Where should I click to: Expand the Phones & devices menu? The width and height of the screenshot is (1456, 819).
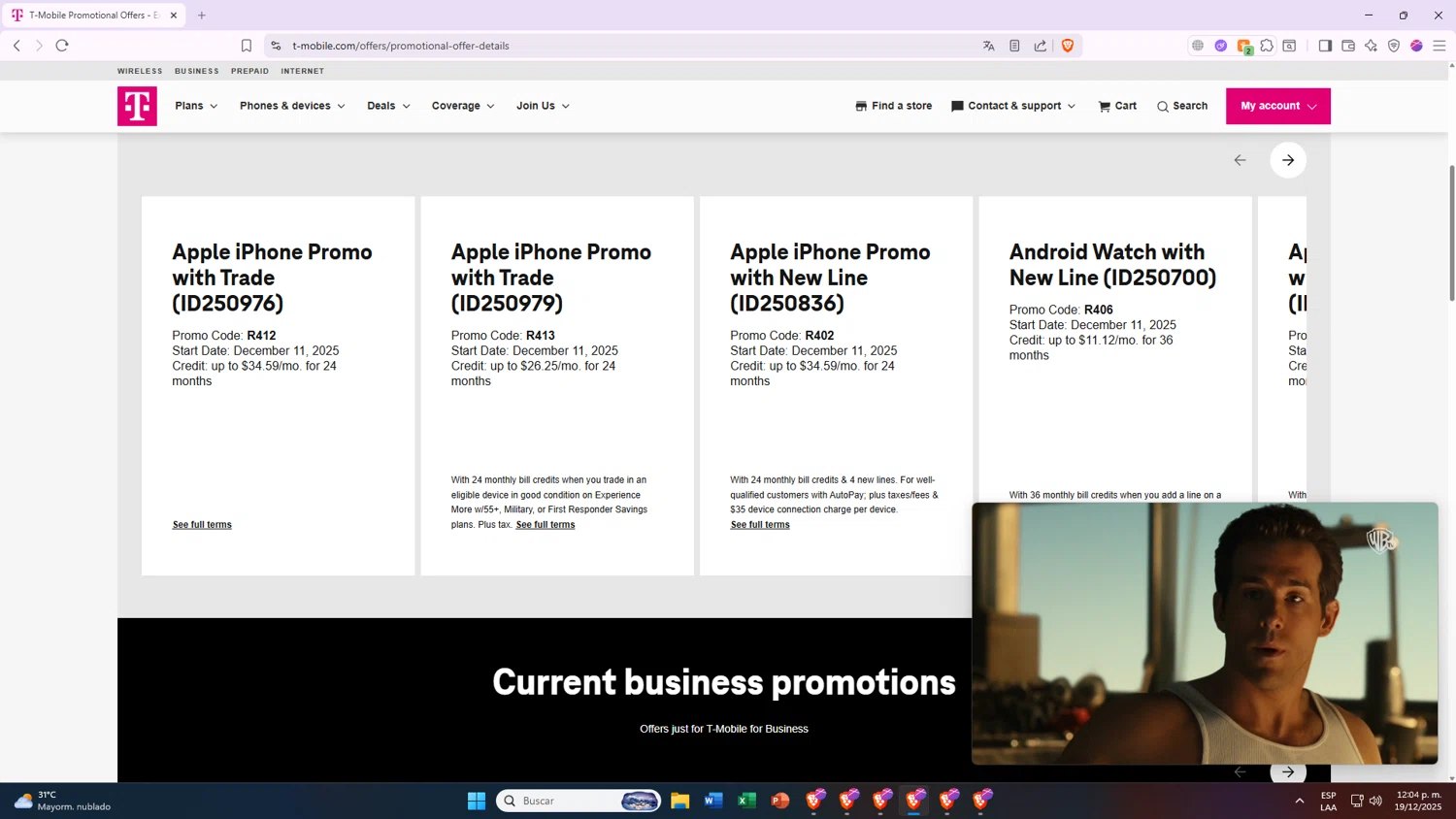(292, 106)
